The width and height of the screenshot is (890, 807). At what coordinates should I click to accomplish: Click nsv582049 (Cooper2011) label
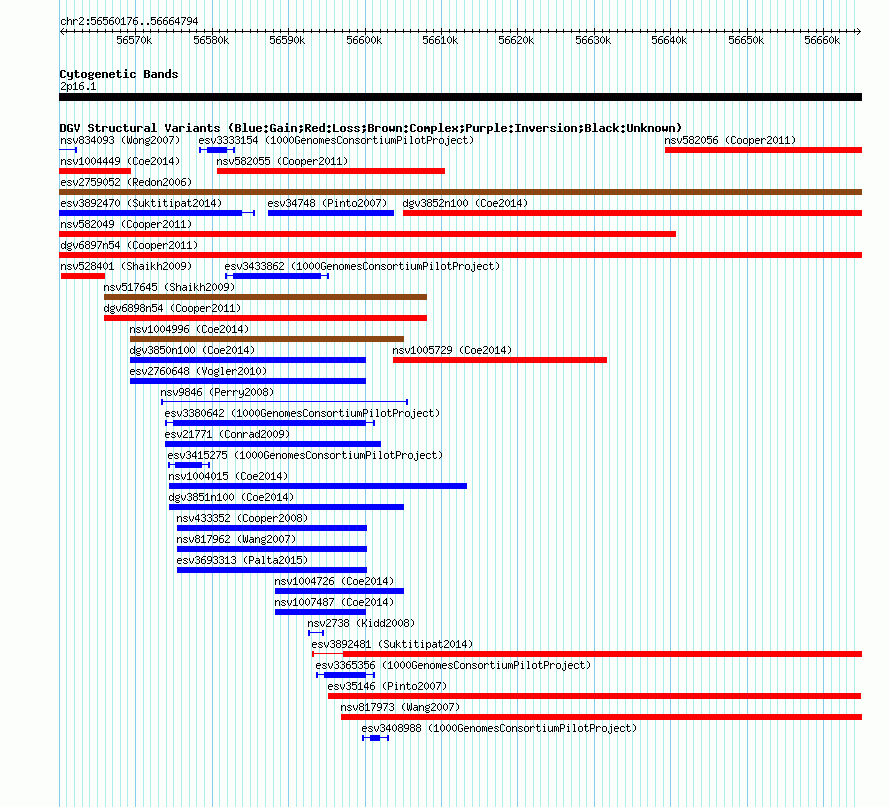tap(126, 224)
